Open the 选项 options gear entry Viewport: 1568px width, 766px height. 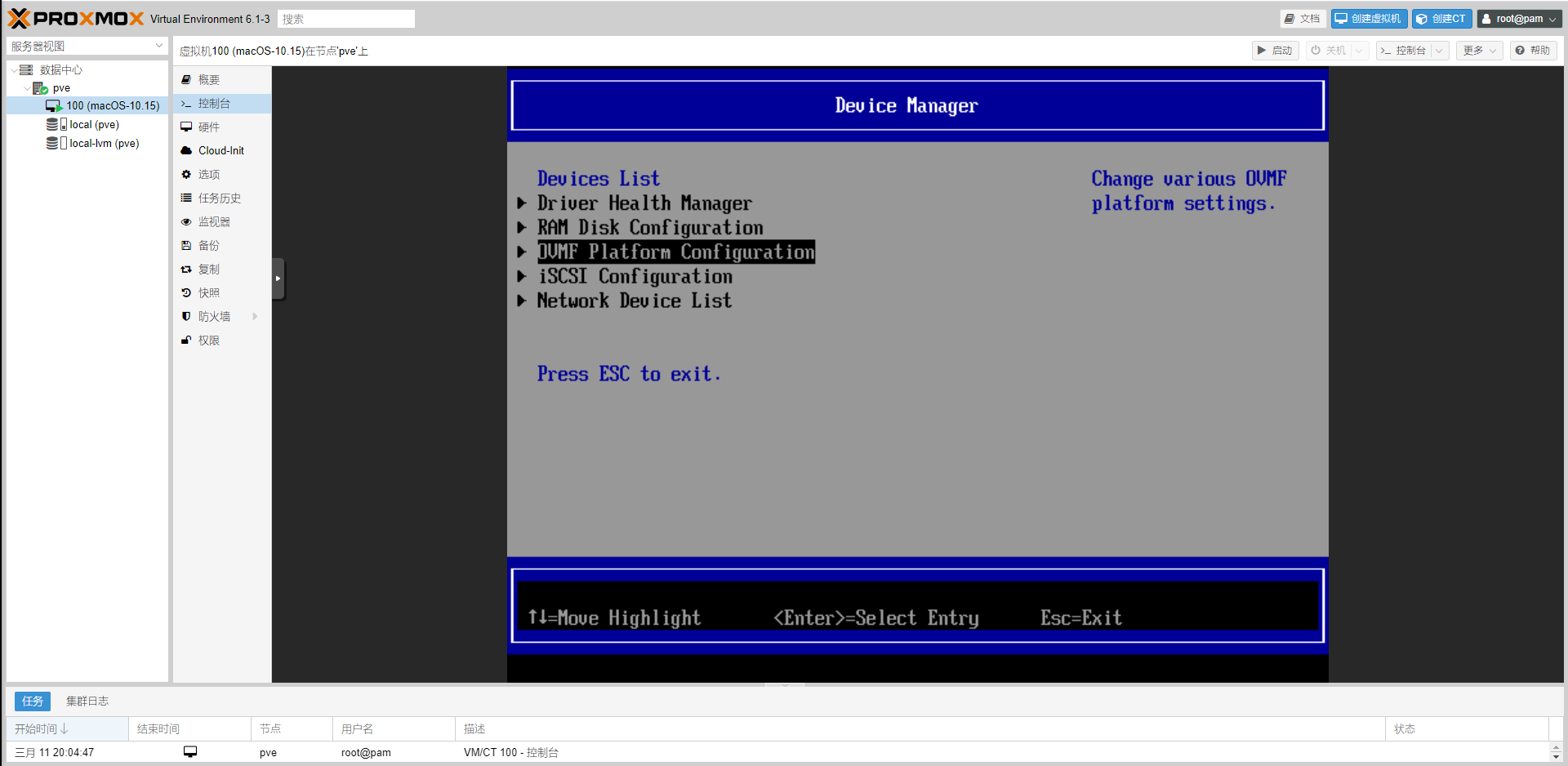pyautogui.click(x=209, y=175)
